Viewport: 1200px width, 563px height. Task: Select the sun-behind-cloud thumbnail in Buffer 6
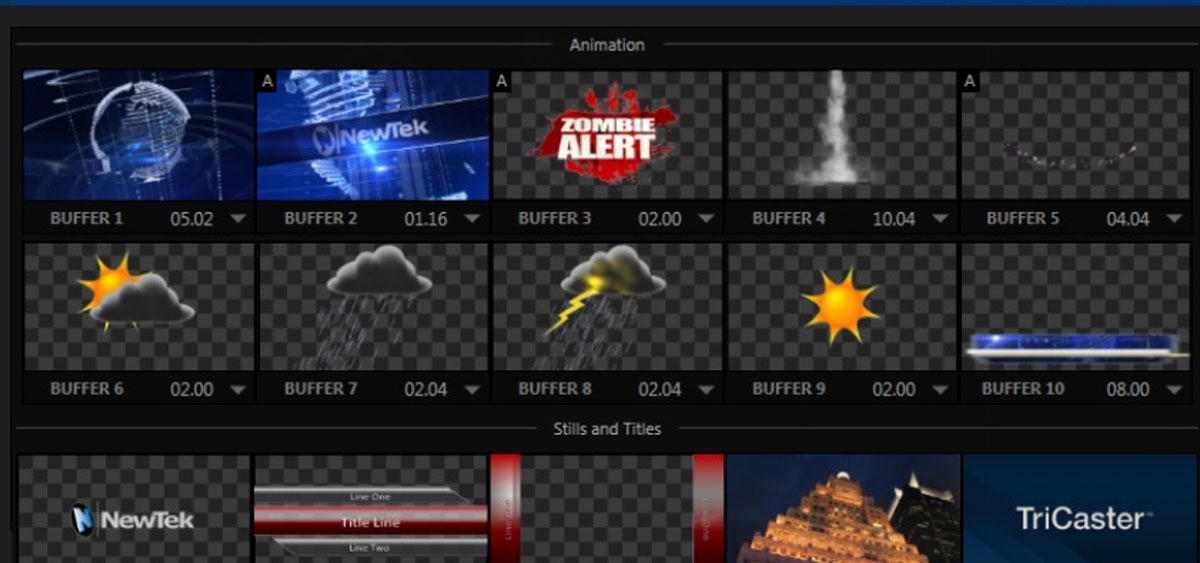138,306
